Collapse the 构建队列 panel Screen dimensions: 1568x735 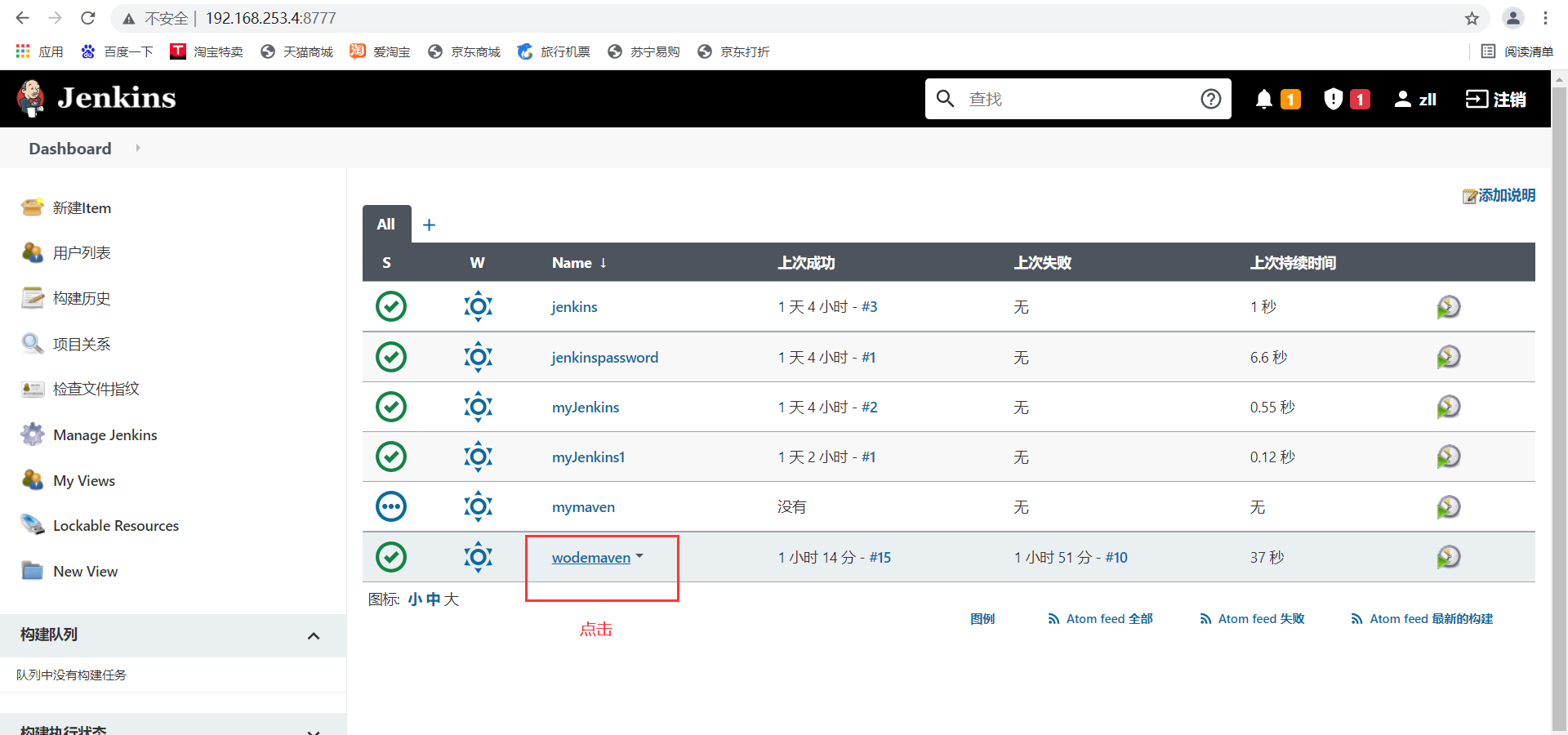[x=314, y=635]
